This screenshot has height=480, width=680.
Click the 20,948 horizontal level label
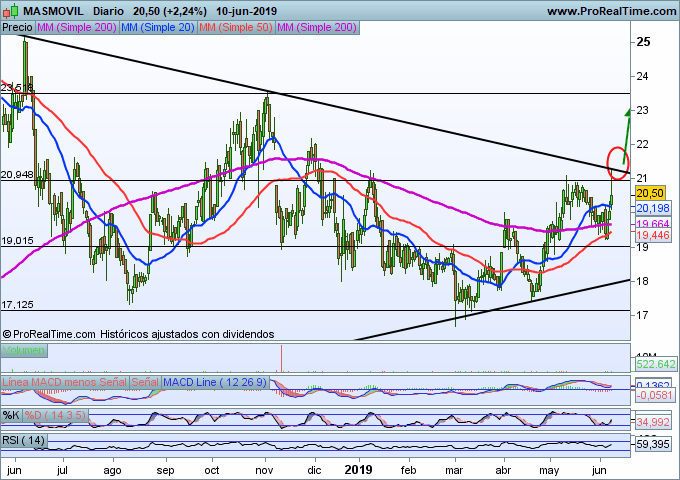pyautogui.click(x=17, y=175)
